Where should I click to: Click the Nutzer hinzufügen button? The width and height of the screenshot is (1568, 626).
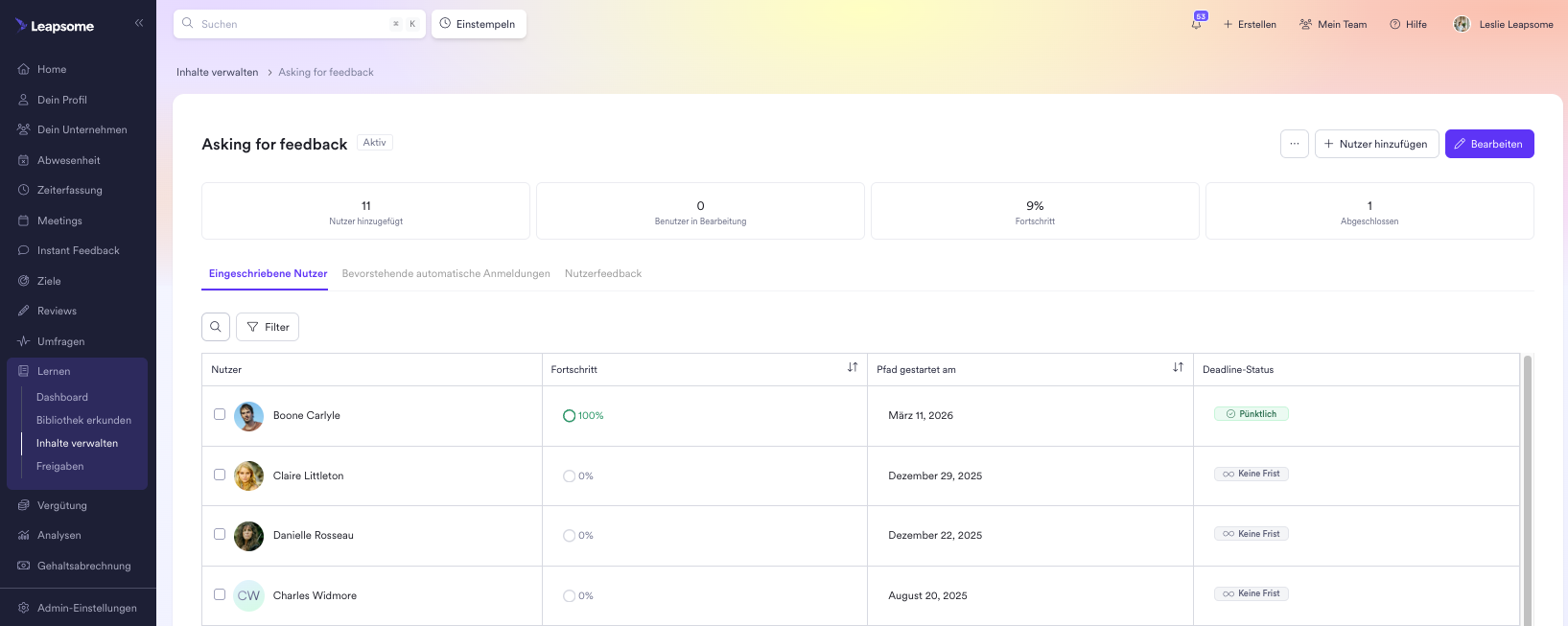click(x=1375, y=144)
